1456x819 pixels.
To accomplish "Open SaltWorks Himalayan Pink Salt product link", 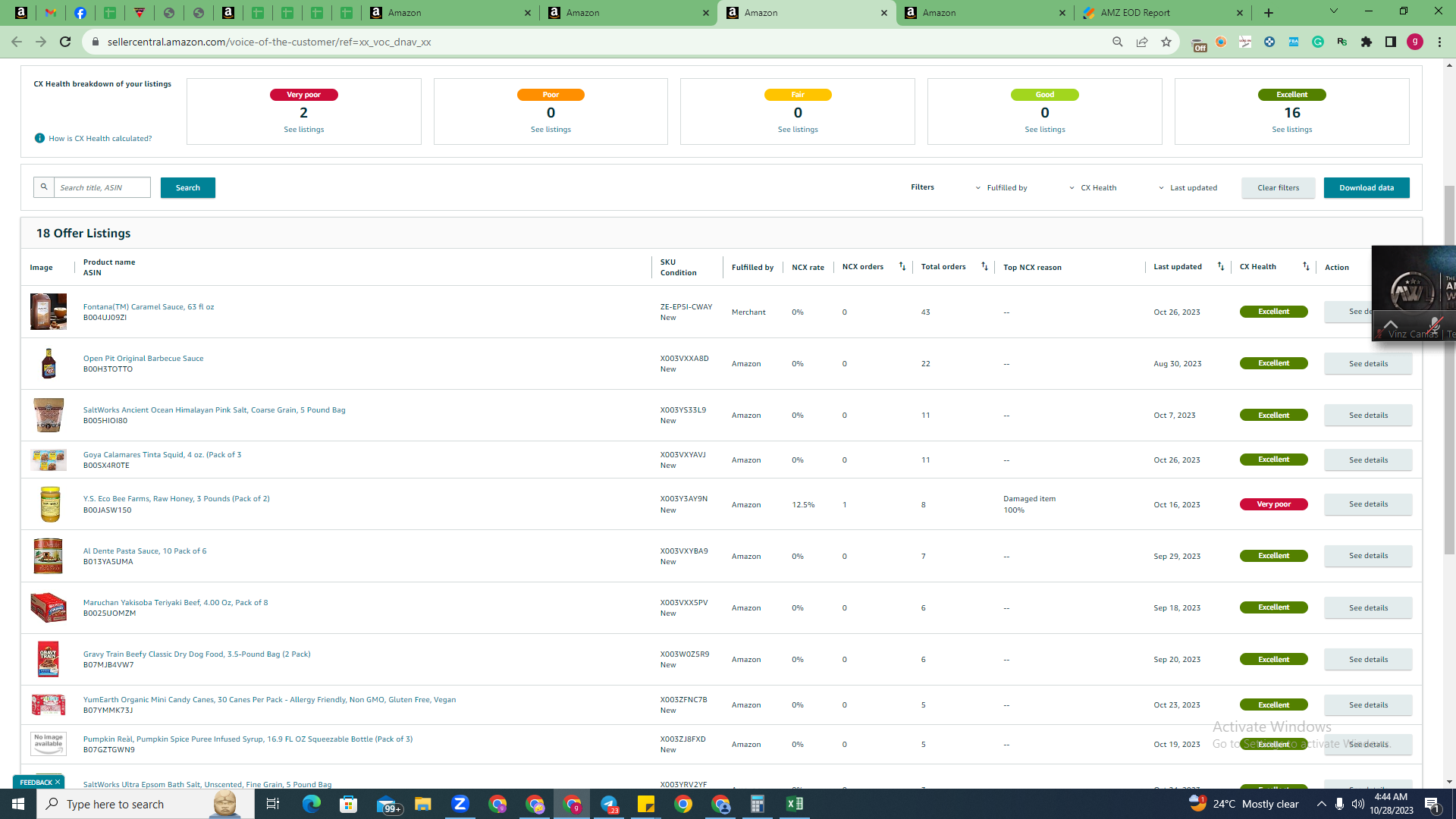I will coord(214,410).
